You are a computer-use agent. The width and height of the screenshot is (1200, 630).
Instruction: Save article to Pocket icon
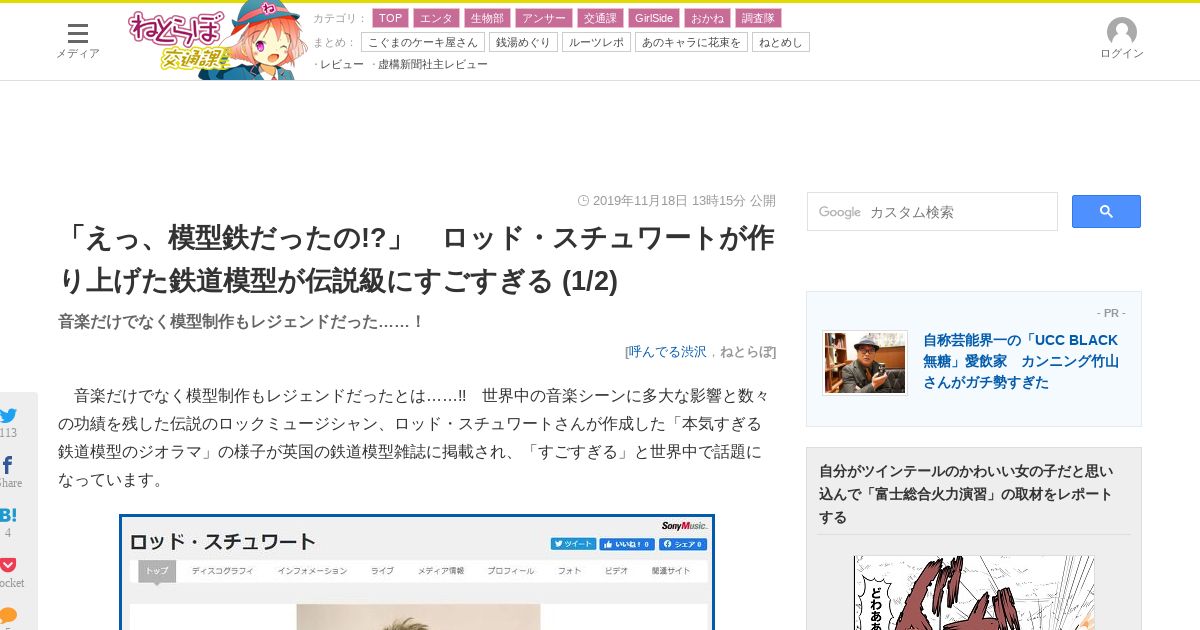tap(8, 565)
